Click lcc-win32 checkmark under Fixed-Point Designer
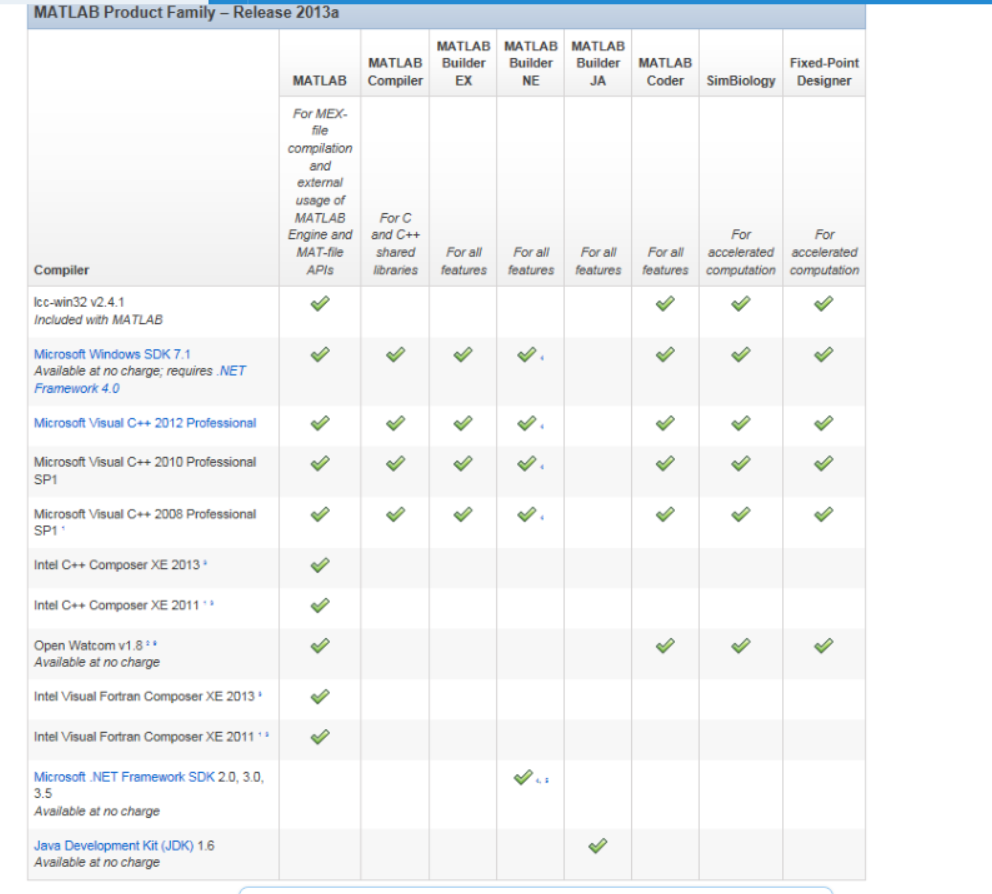Image resolution: width=992 pixels, height=894 pixels. pos(824,303)
